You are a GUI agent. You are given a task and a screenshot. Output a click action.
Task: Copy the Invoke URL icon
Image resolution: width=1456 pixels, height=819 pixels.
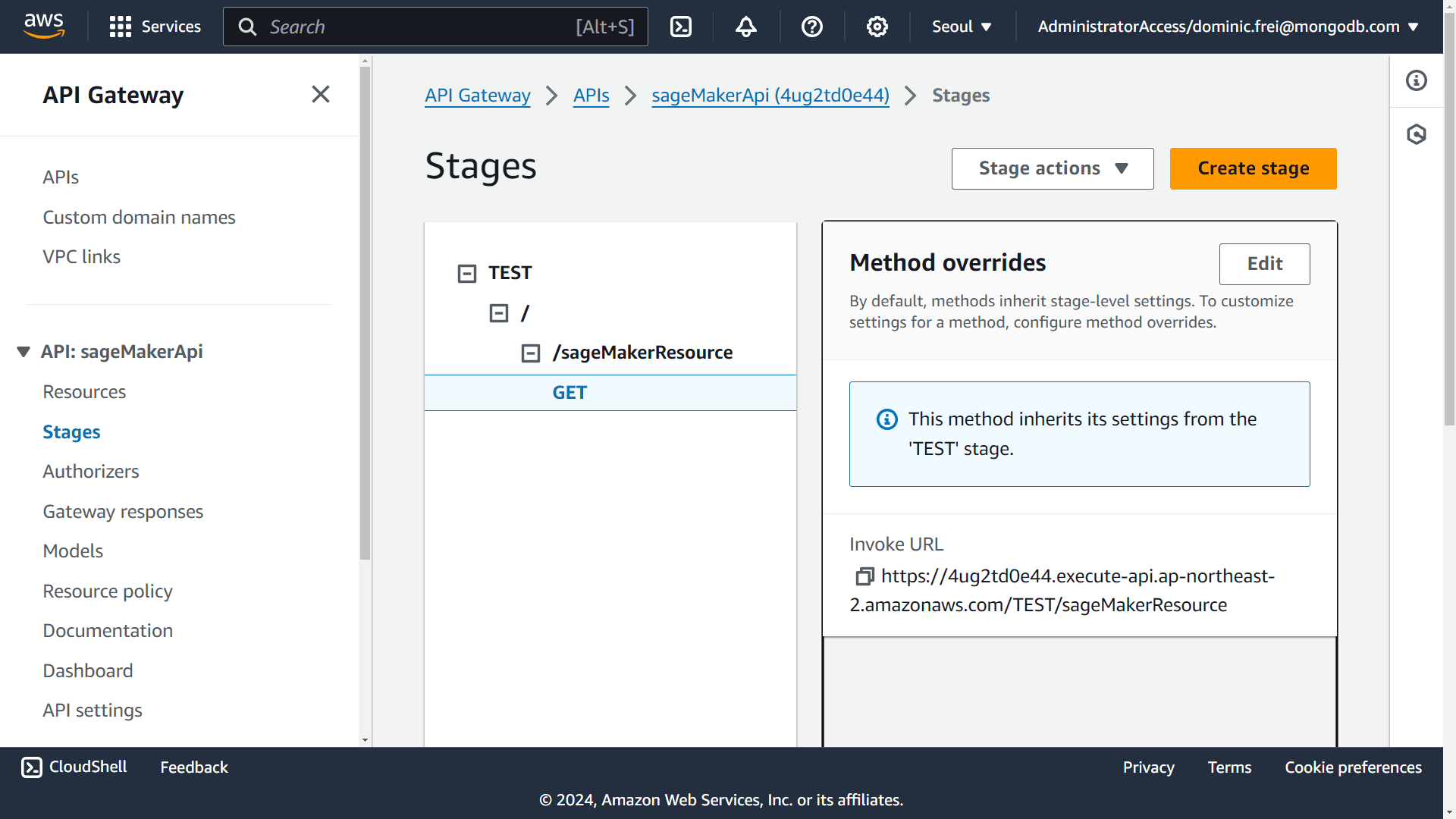(x=864, y=576)
